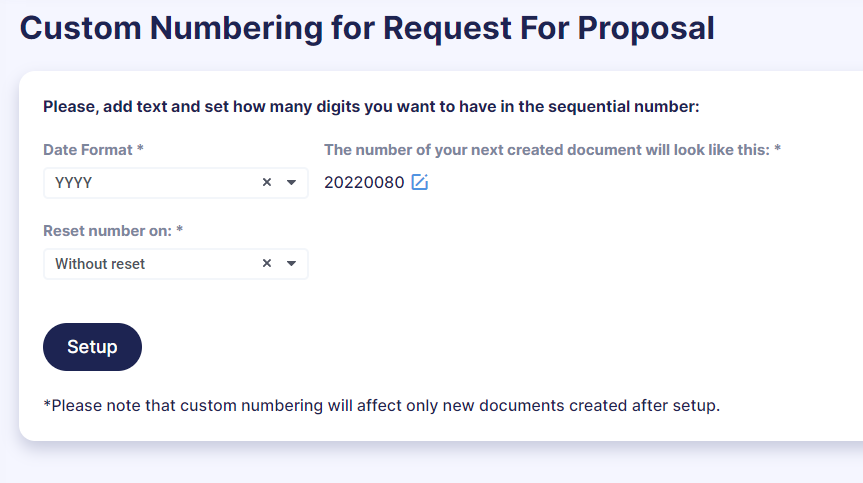Open the Reset number on dropdown arrow
Image resolution: width=863 pixels, height=483 pixels.
(291, 264)
